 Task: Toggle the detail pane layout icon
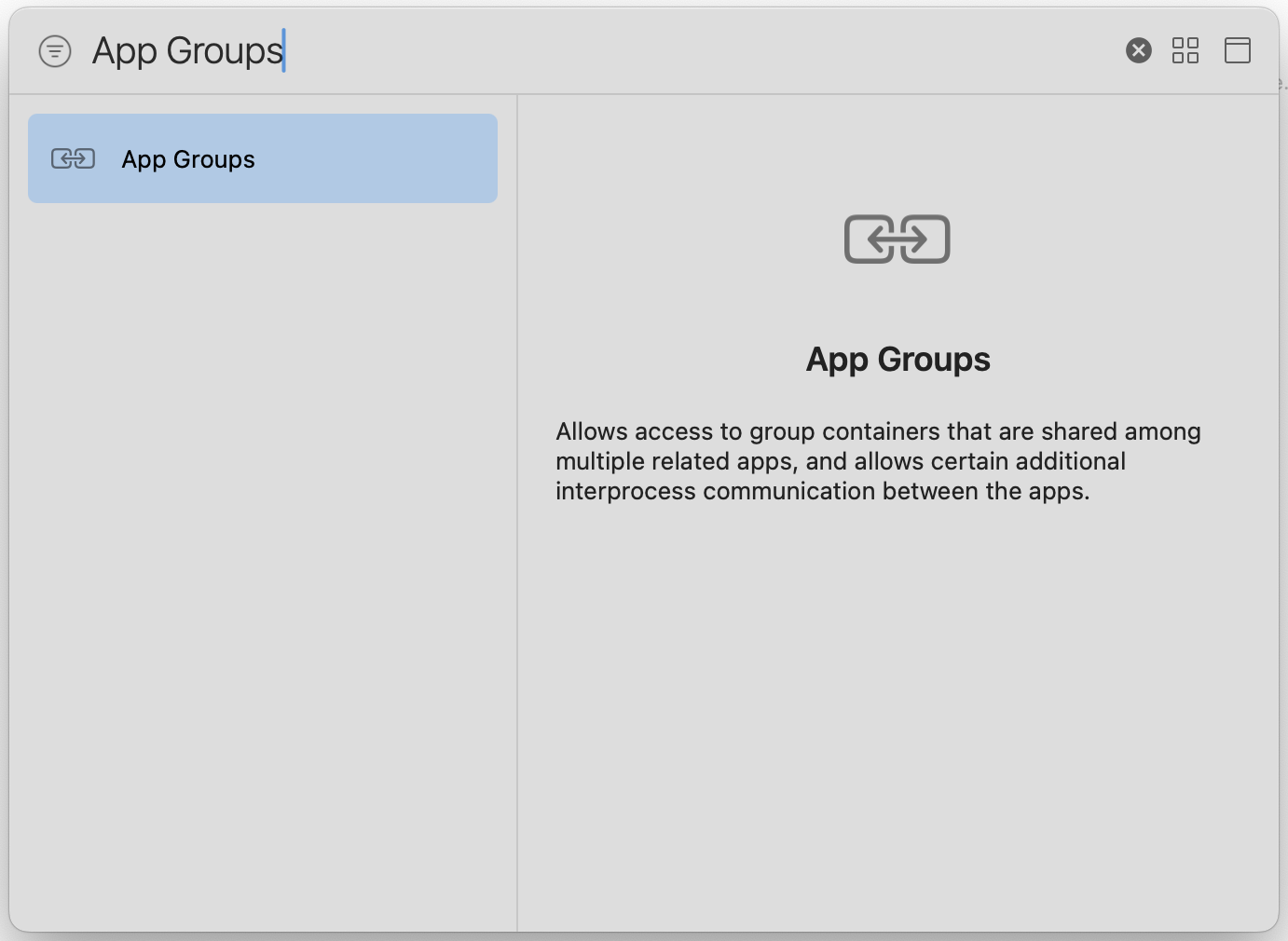click(1238, 50)
